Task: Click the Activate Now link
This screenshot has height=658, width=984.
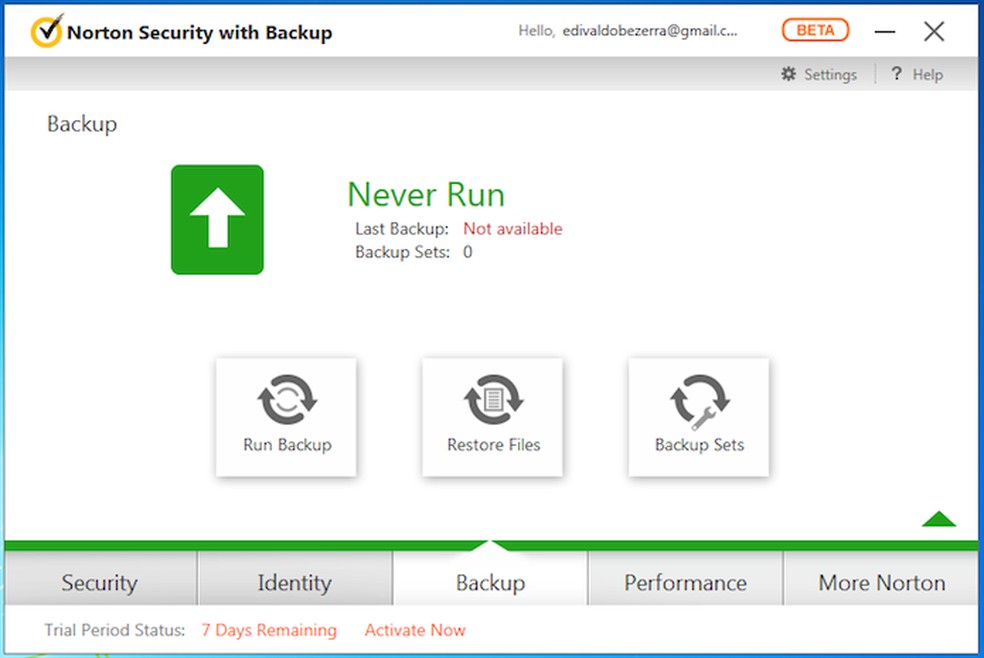Action: 415,630
